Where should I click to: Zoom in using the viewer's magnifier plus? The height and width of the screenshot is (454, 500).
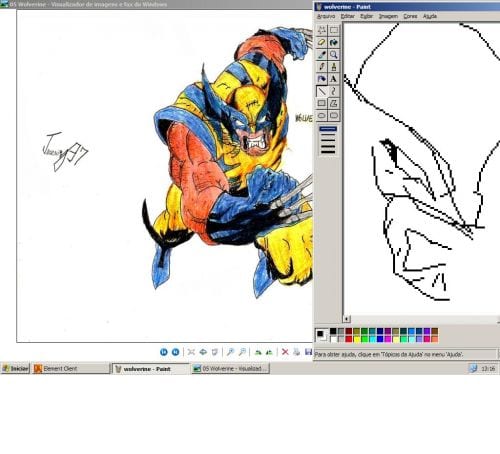click(230, 352)
